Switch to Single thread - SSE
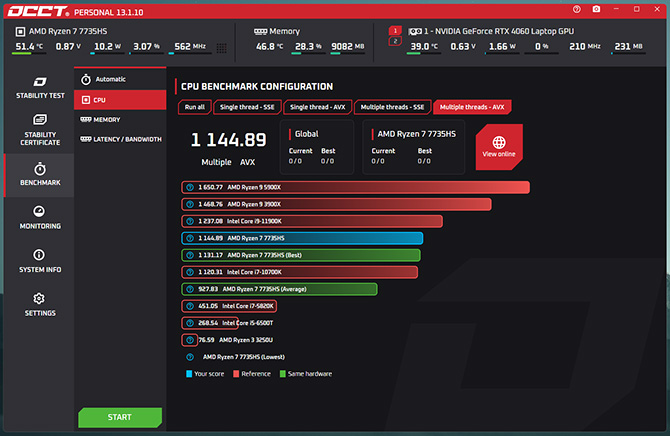This screenshot has width=670, height=436. tap(247, 107)
